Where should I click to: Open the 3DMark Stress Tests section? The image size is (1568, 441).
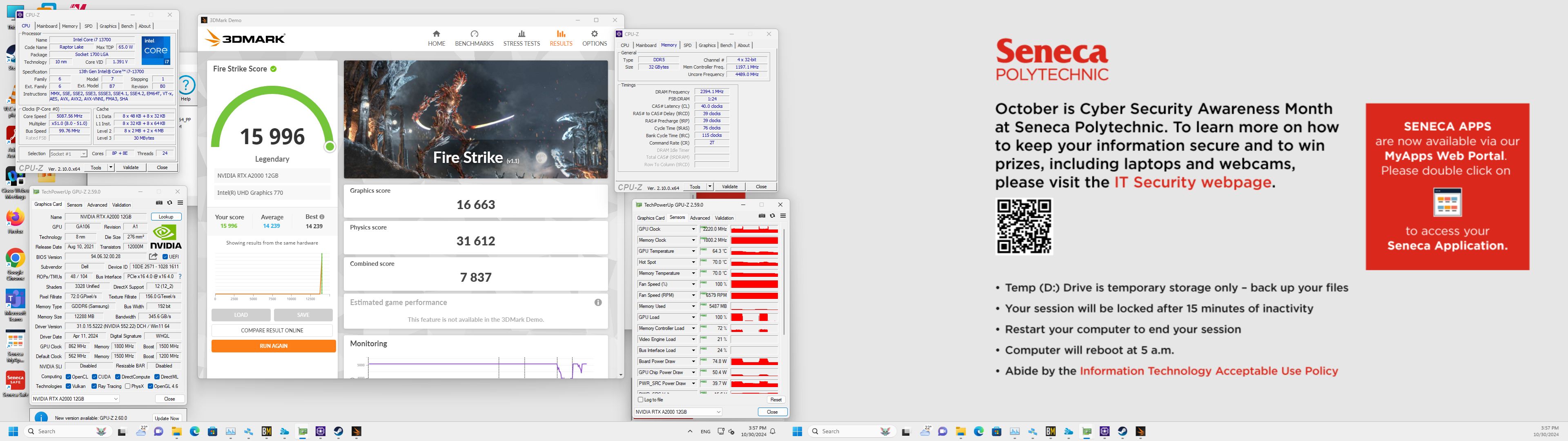click(x=521, y=38)
